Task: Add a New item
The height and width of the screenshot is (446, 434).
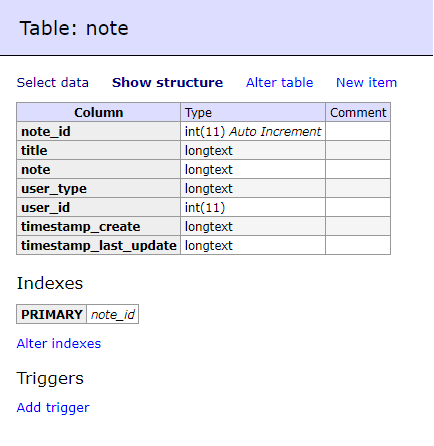Action: click(366, 83)
